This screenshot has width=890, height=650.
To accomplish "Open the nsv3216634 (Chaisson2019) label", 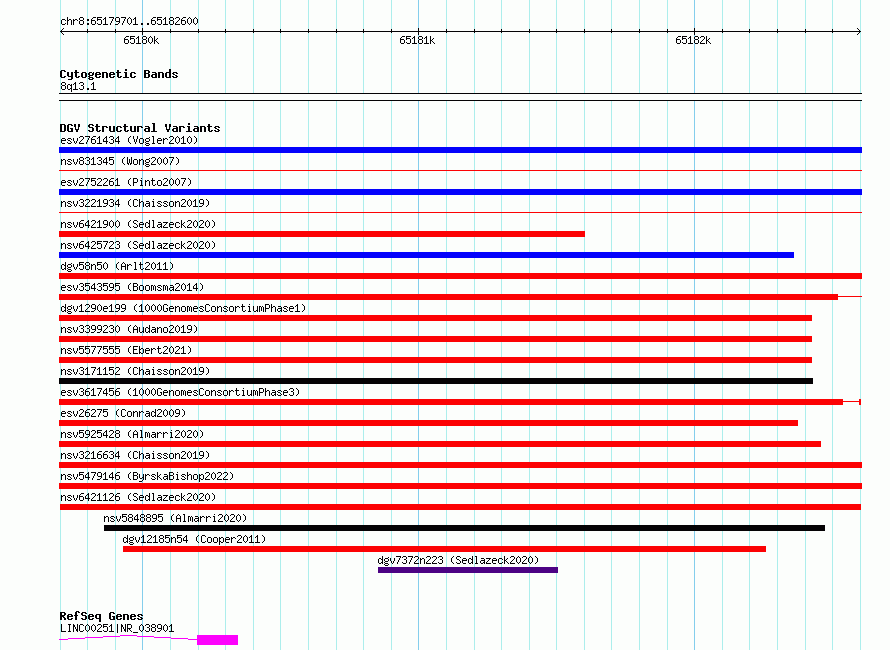I will tap(135, 455).
